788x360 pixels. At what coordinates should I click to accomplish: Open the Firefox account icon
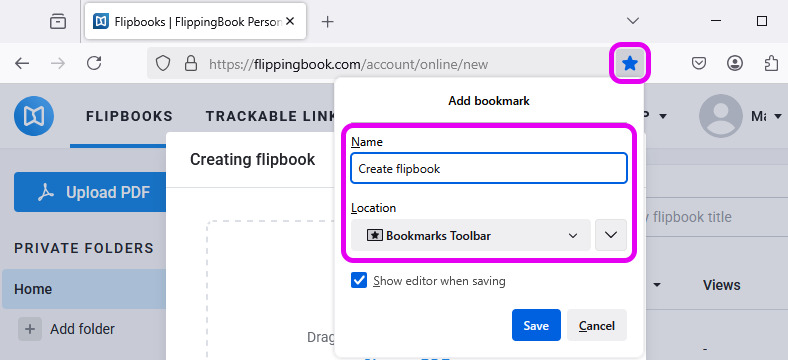pos(735,63)
